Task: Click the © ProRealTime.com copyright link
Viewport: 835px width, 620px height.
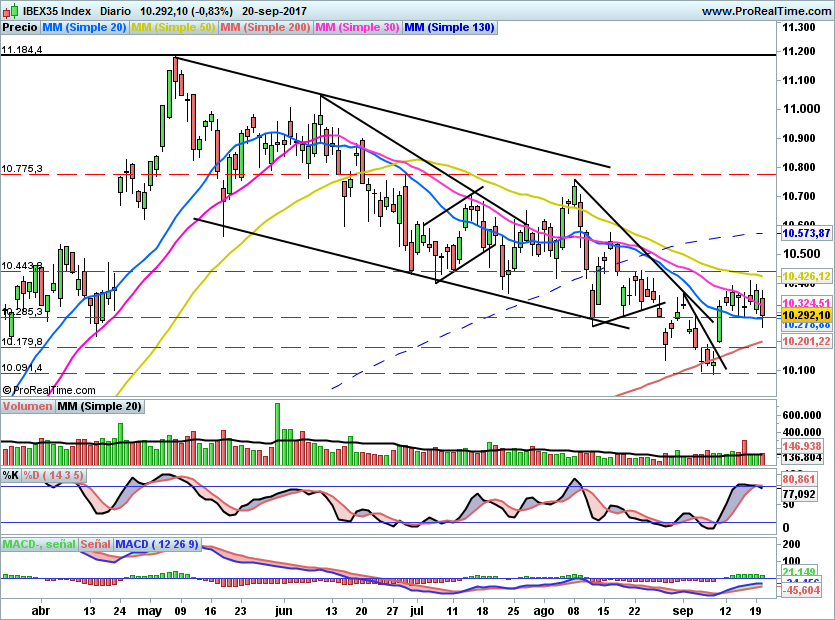Action: pyautogui.click(x=50, y=389)
